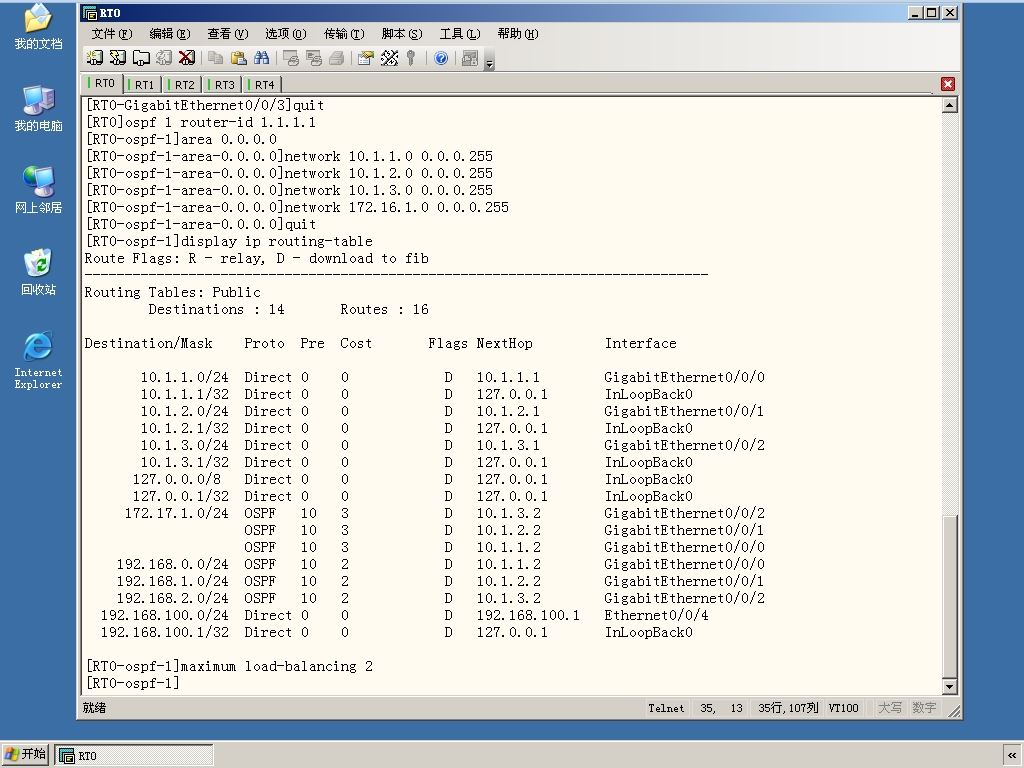Click the VT100 status bar entry

(843, 708)
